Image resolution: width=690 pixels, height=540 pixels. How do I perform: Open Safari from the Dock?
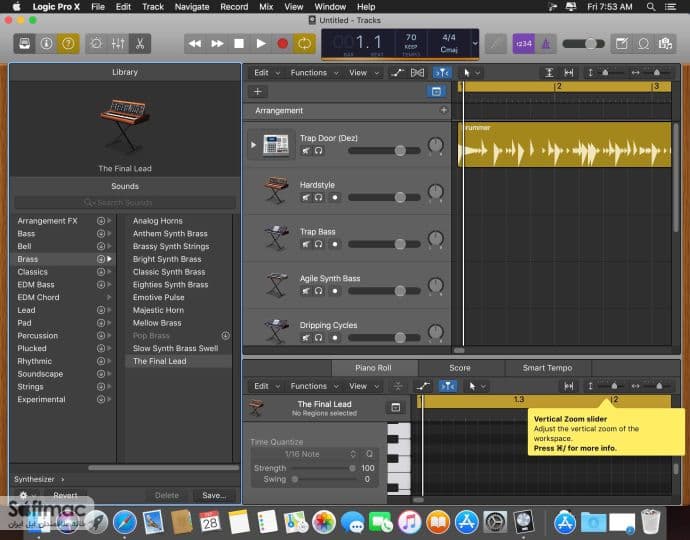point(125,522)
